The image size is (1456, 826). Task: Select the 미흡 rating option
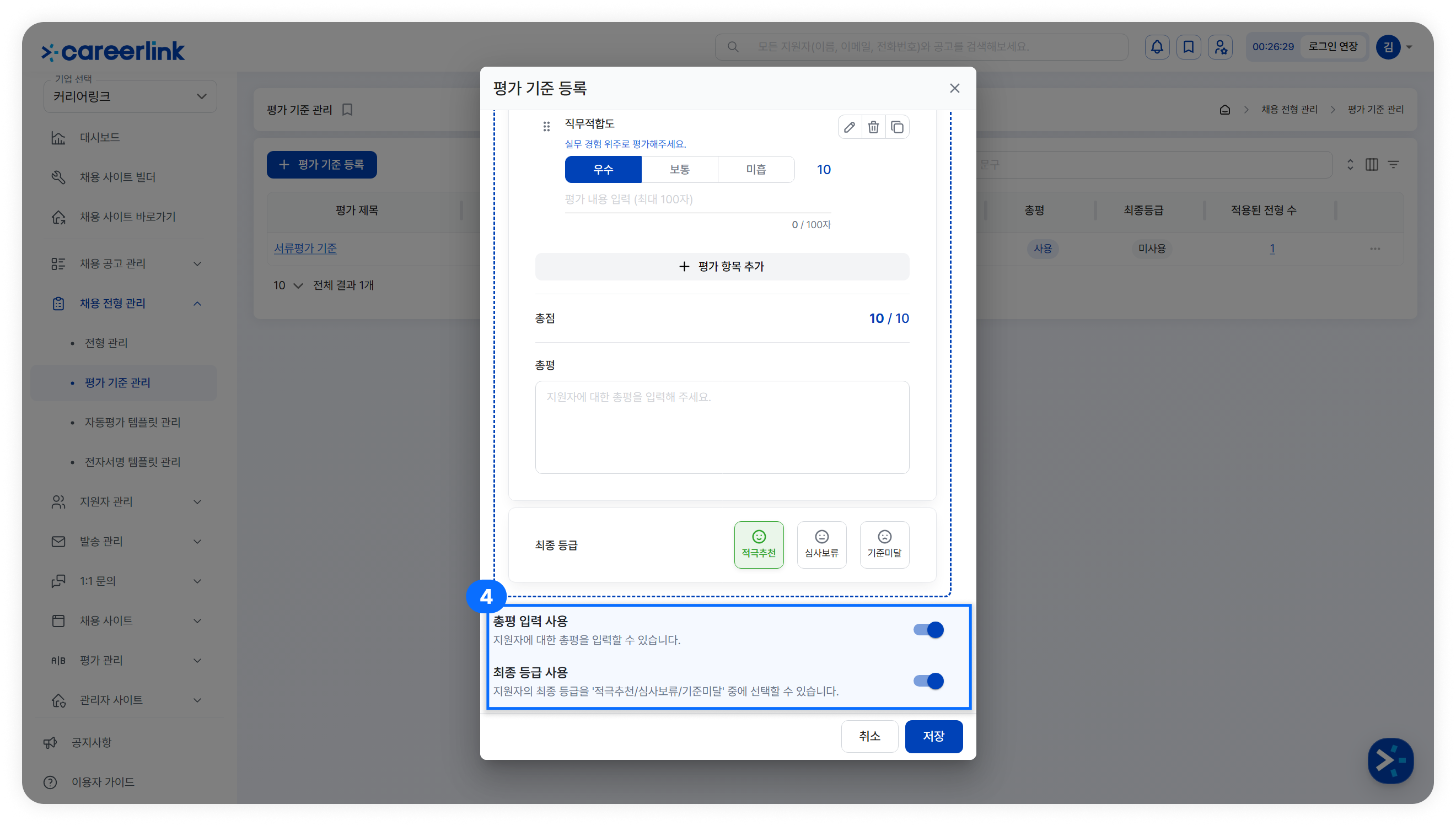[x=756, y=170]
